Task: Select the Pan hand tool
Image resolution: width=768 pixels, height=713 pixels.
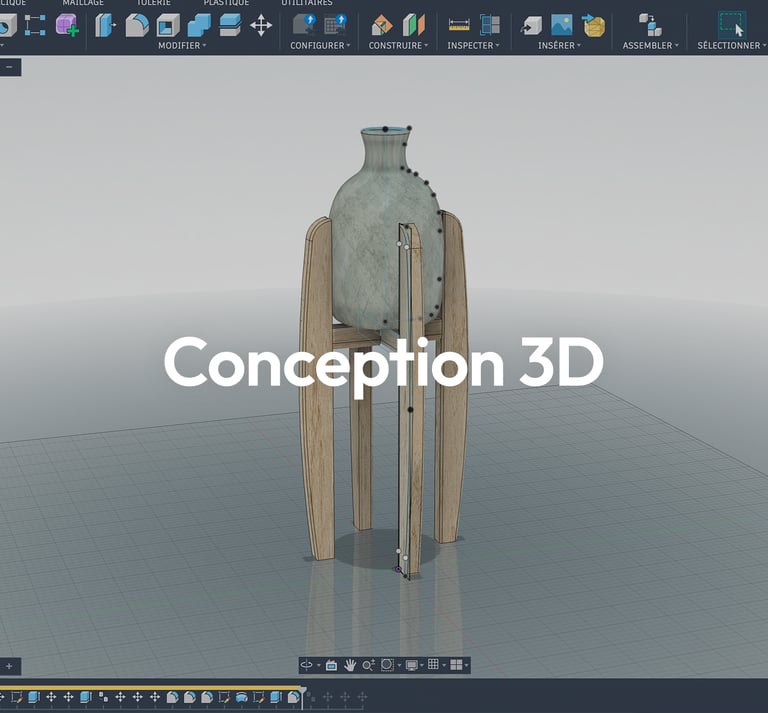Action: 350,665
